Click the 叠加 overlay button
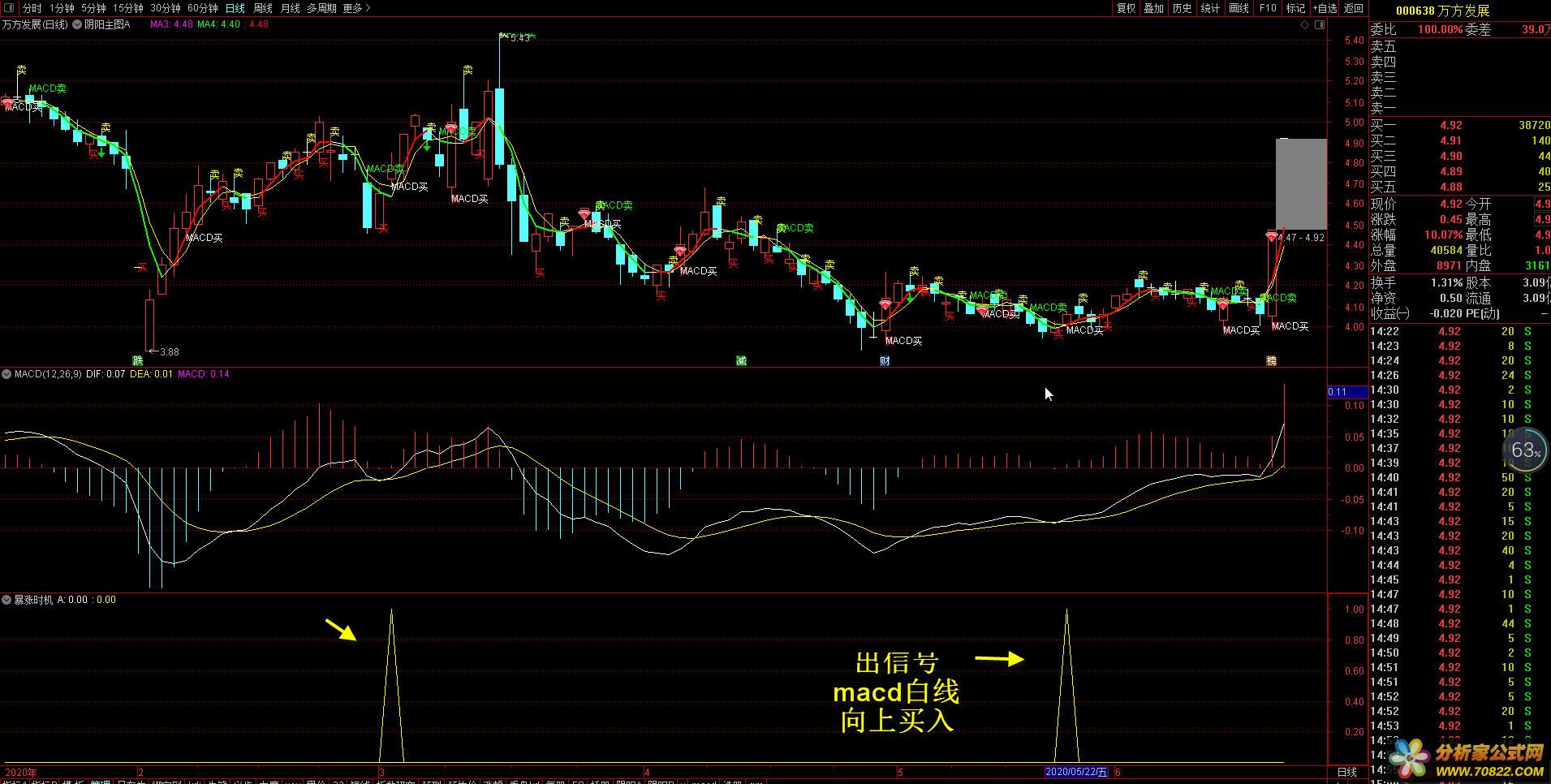This screenshot has height=784, width=1551. [x=1153, y=8]
